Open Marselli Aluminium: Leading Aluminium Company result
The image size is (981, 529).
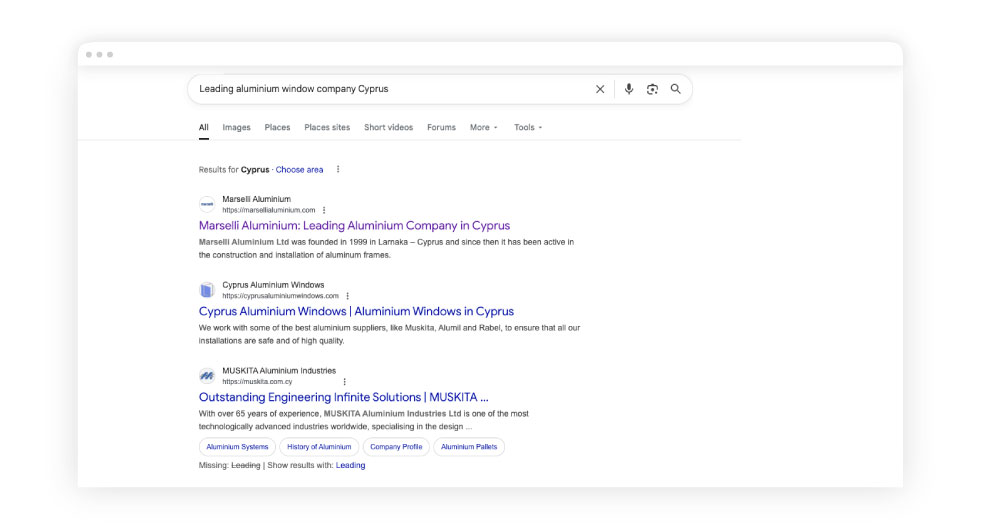354,226
